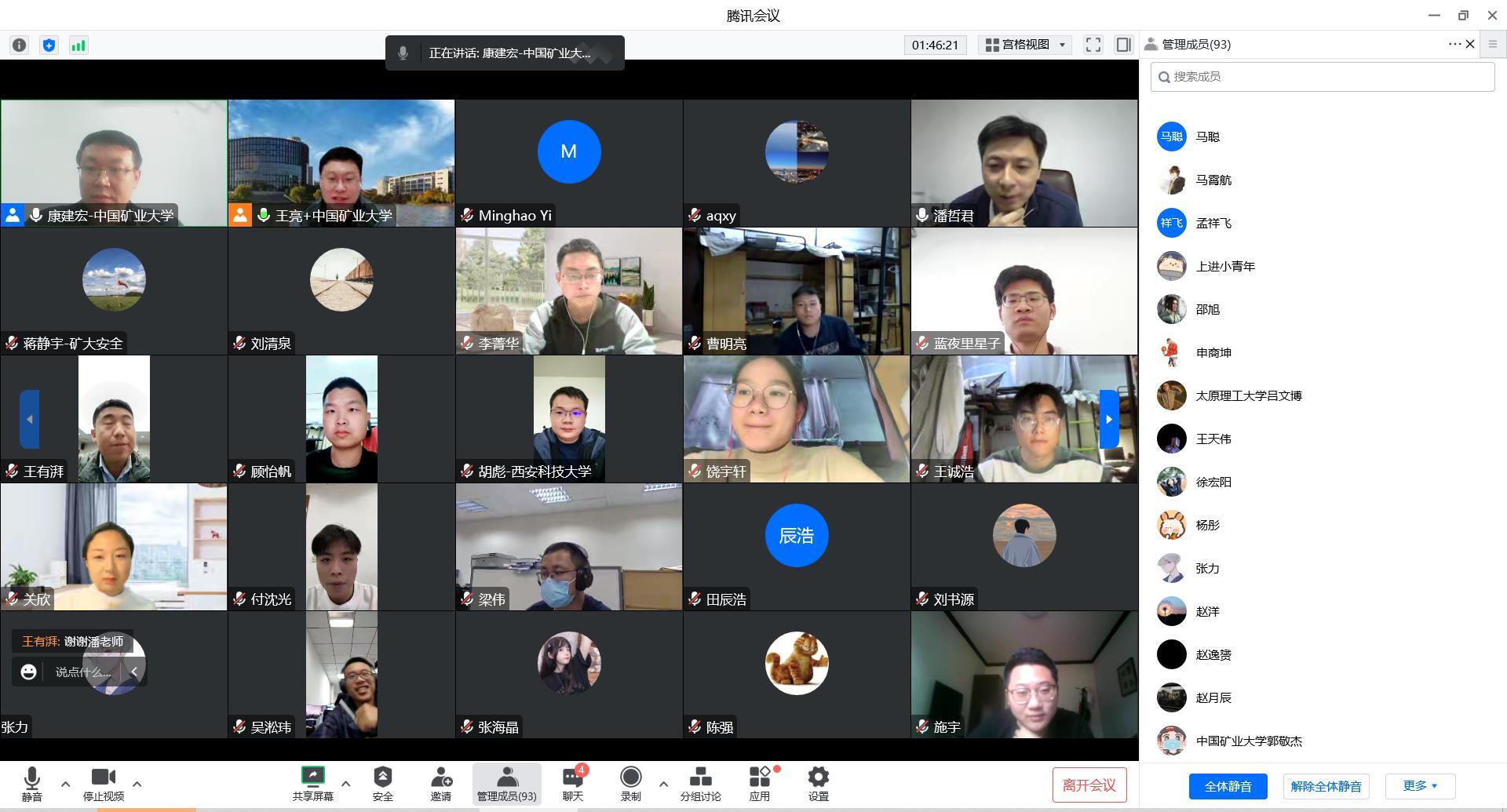
Task: Open the Apps (应用) icon
Action: tap(759, 784)
